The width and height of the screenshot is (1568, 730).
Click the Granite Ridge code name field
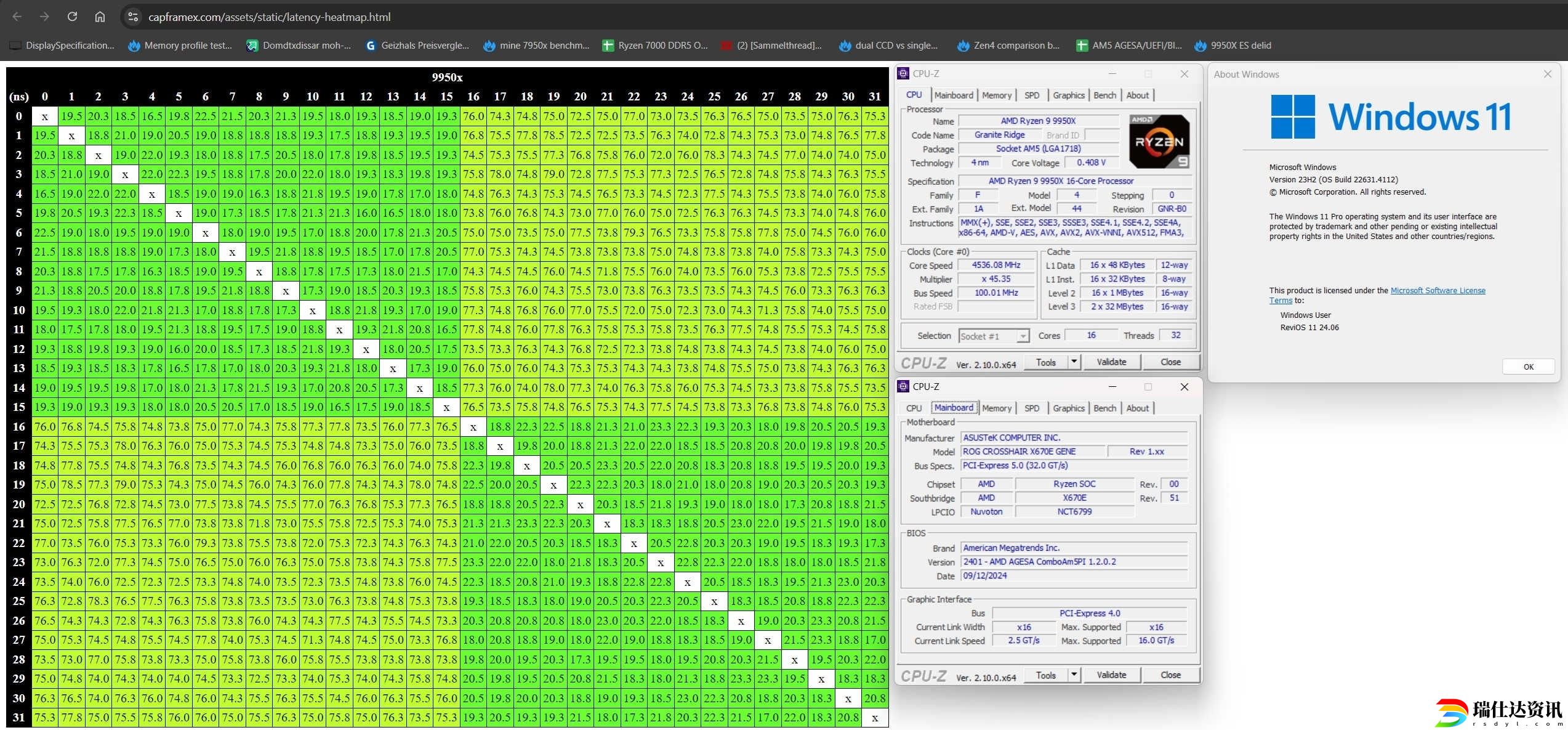pyautogui.click(x=999, y=135)
